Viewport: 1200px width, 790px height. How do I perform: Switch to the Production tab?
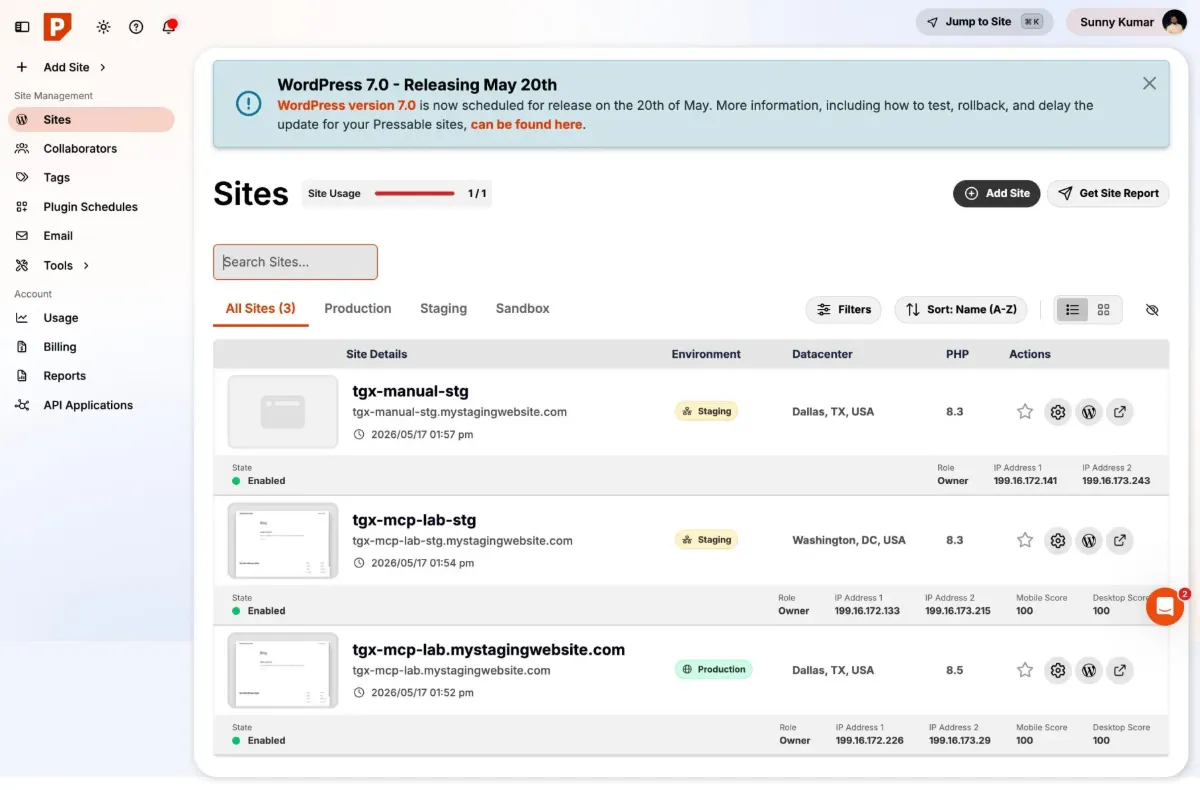pyautogui.click(x=358, y=308)
